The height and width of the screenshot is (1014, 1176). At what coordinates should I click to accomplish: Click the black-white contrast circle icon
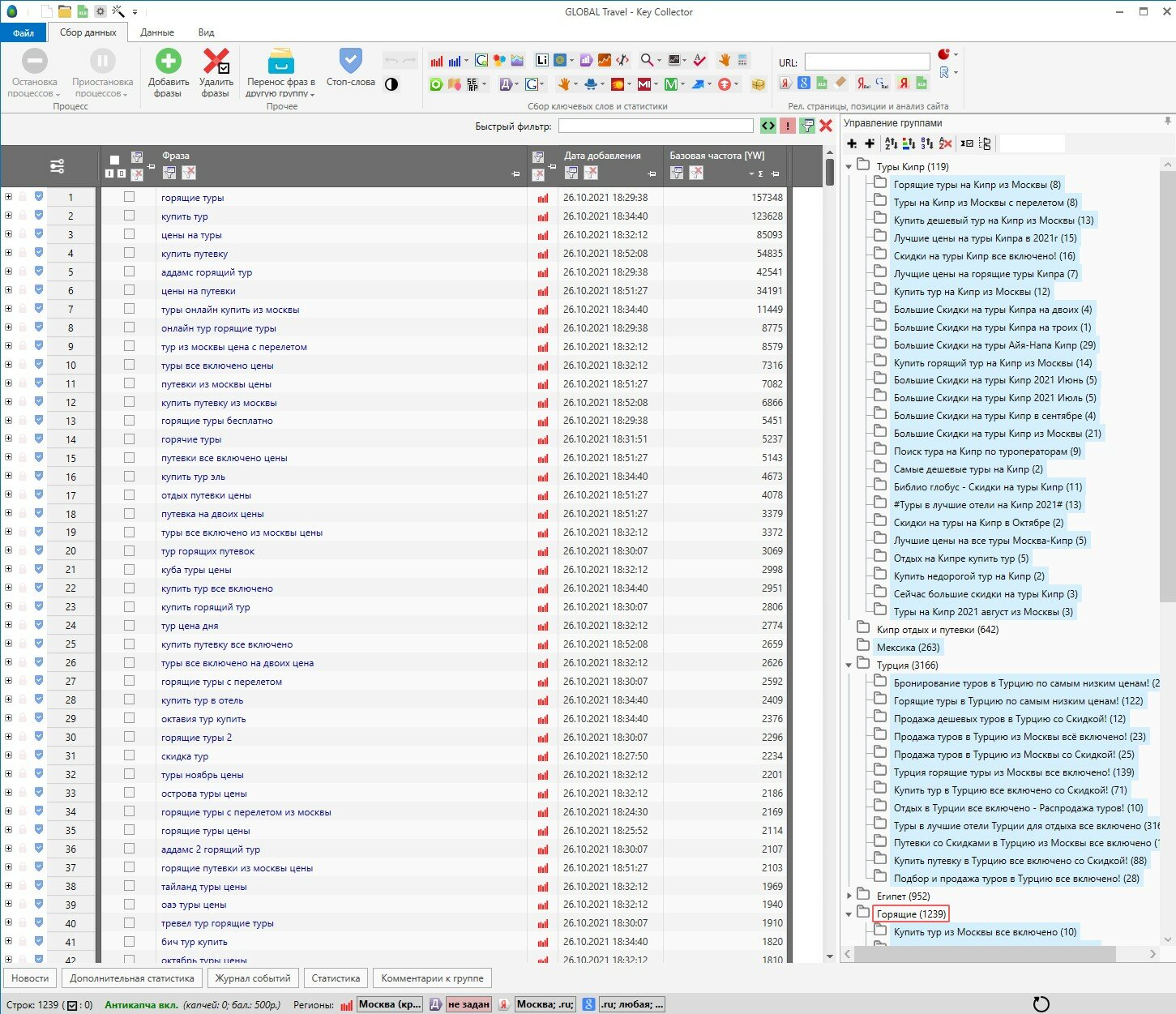pos(391,84)
